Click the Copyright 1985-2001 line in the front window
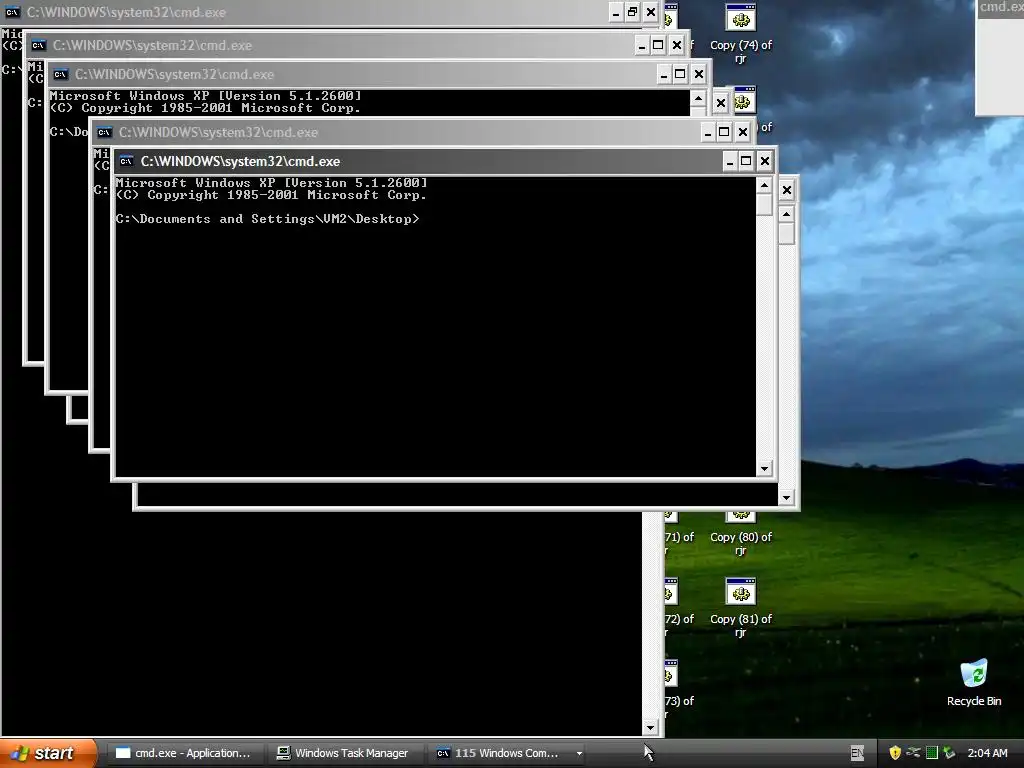Screen dimensions: 1024x768 [271, 195]
